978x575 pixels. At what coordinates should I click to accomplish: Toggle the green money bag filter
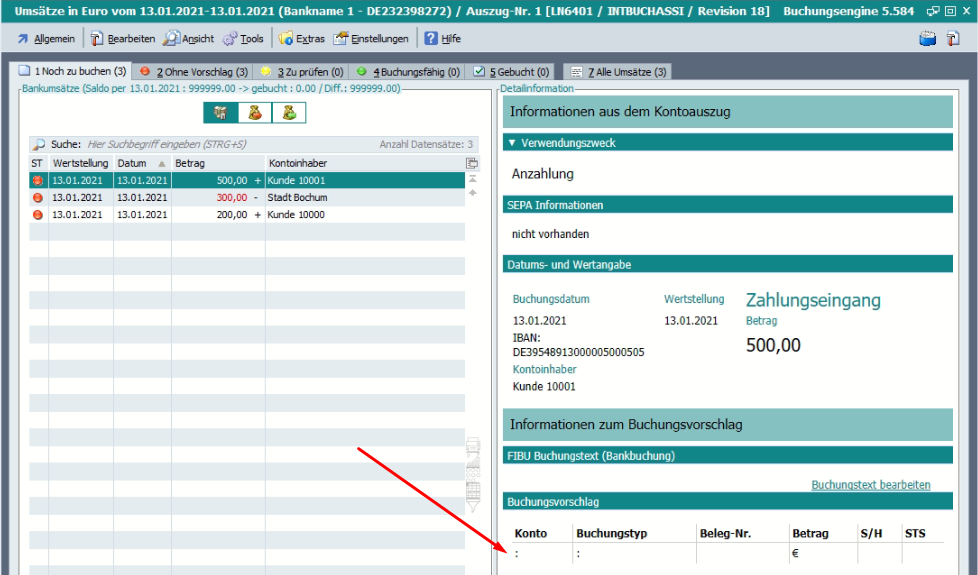[289, 113]
